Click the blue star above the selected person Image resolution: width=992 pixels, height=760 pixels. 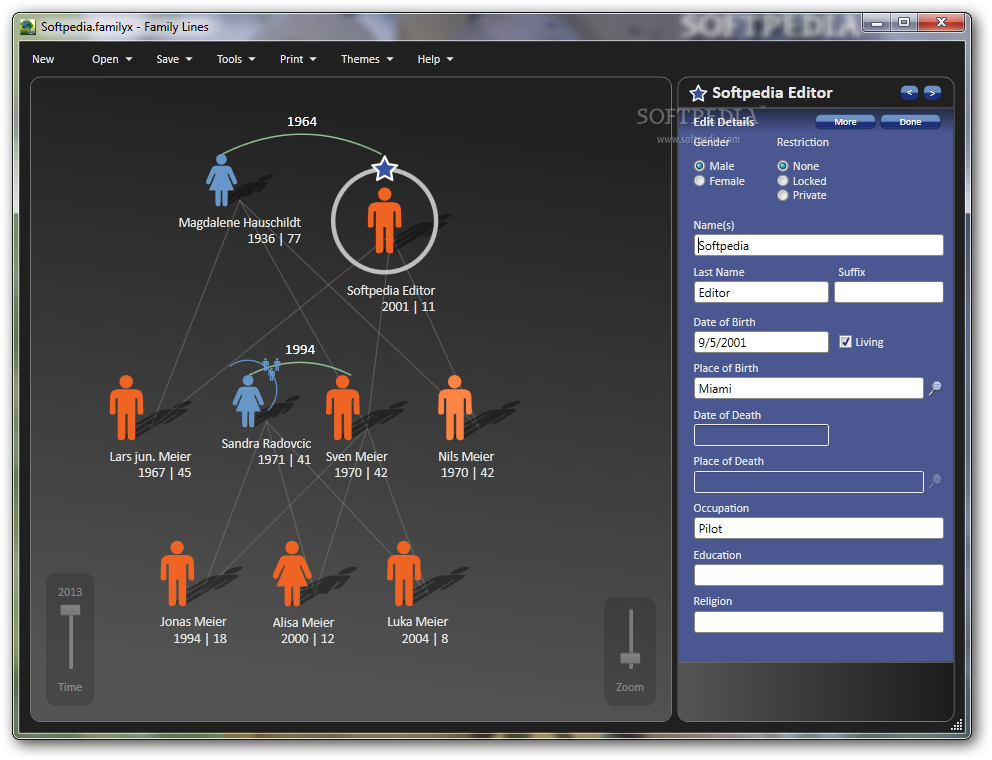coord(384,168)
